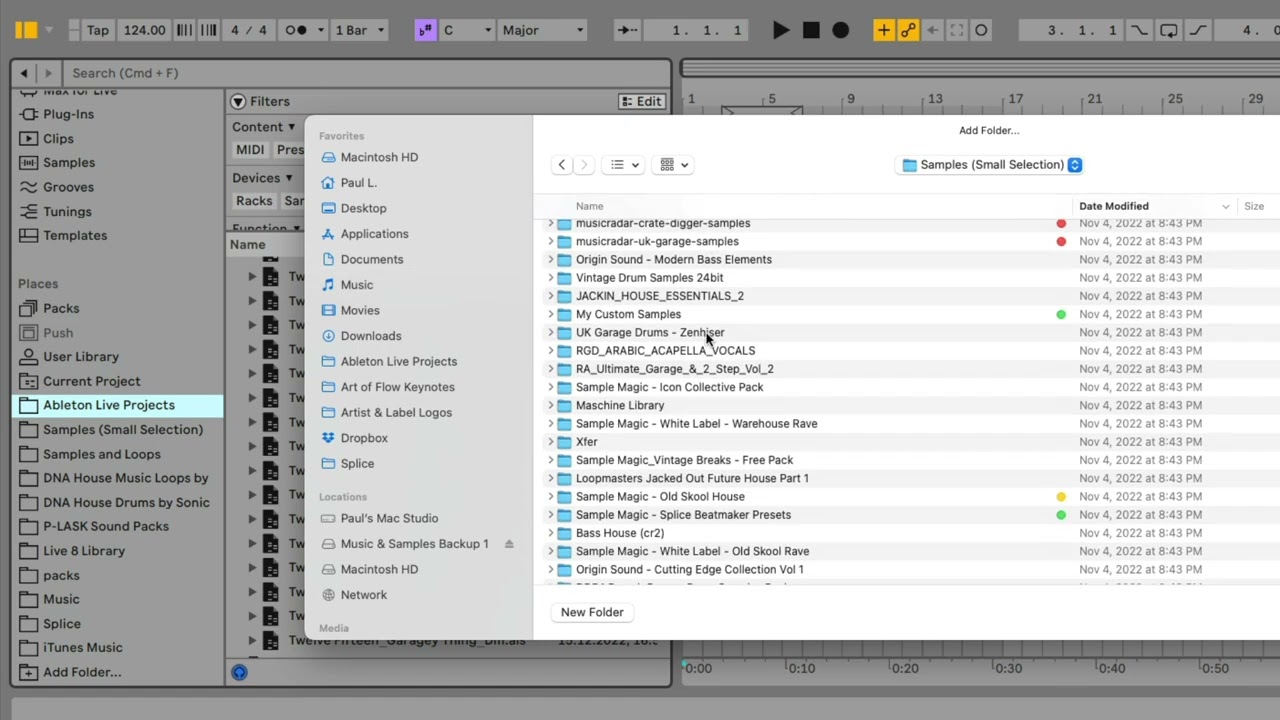Image resolution: width=1280 pixels, height=720 pixels.
Task: Select Plug-Ins in browser sidebar
Action: click(68, 114)
